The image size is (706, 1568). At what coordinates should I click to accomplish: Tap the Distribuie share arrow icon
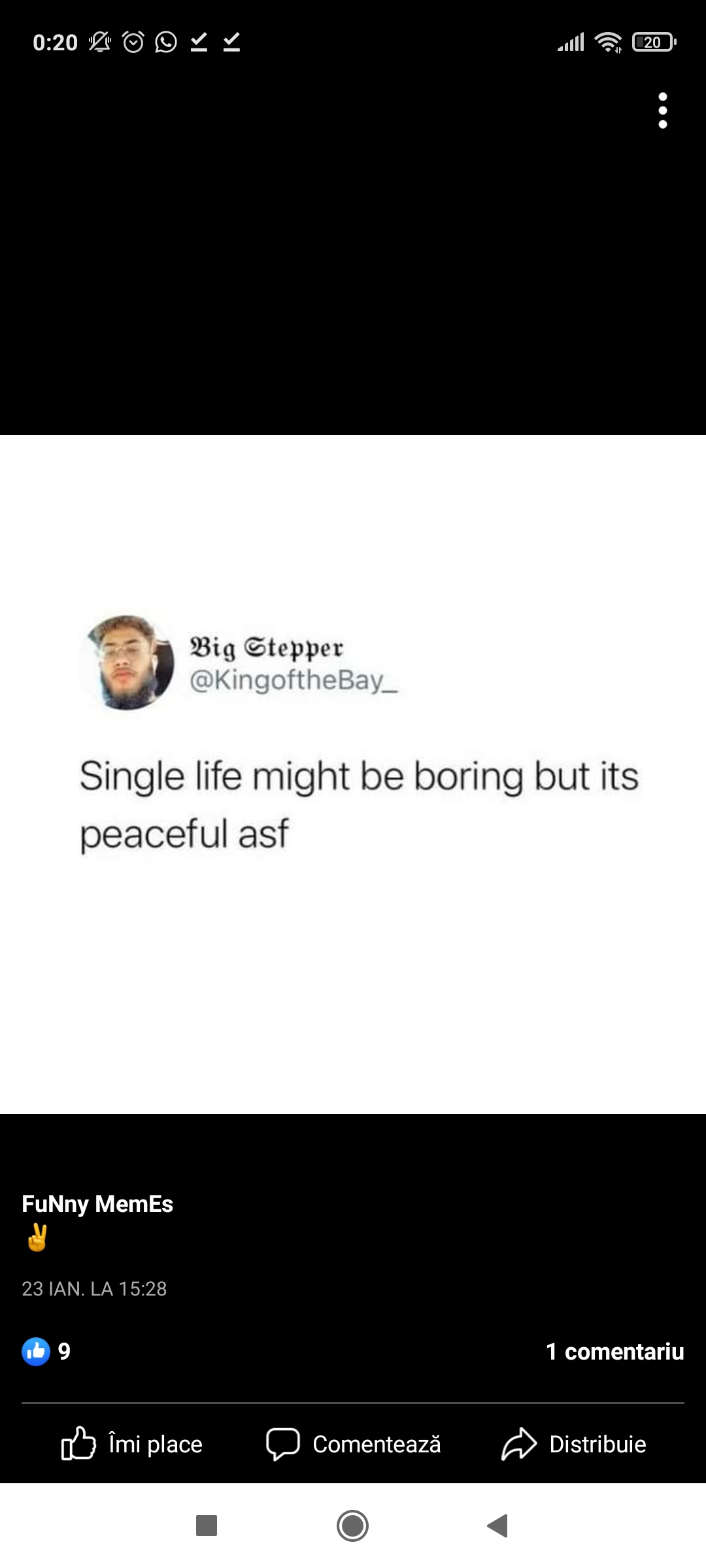(x=519, y=1443)
